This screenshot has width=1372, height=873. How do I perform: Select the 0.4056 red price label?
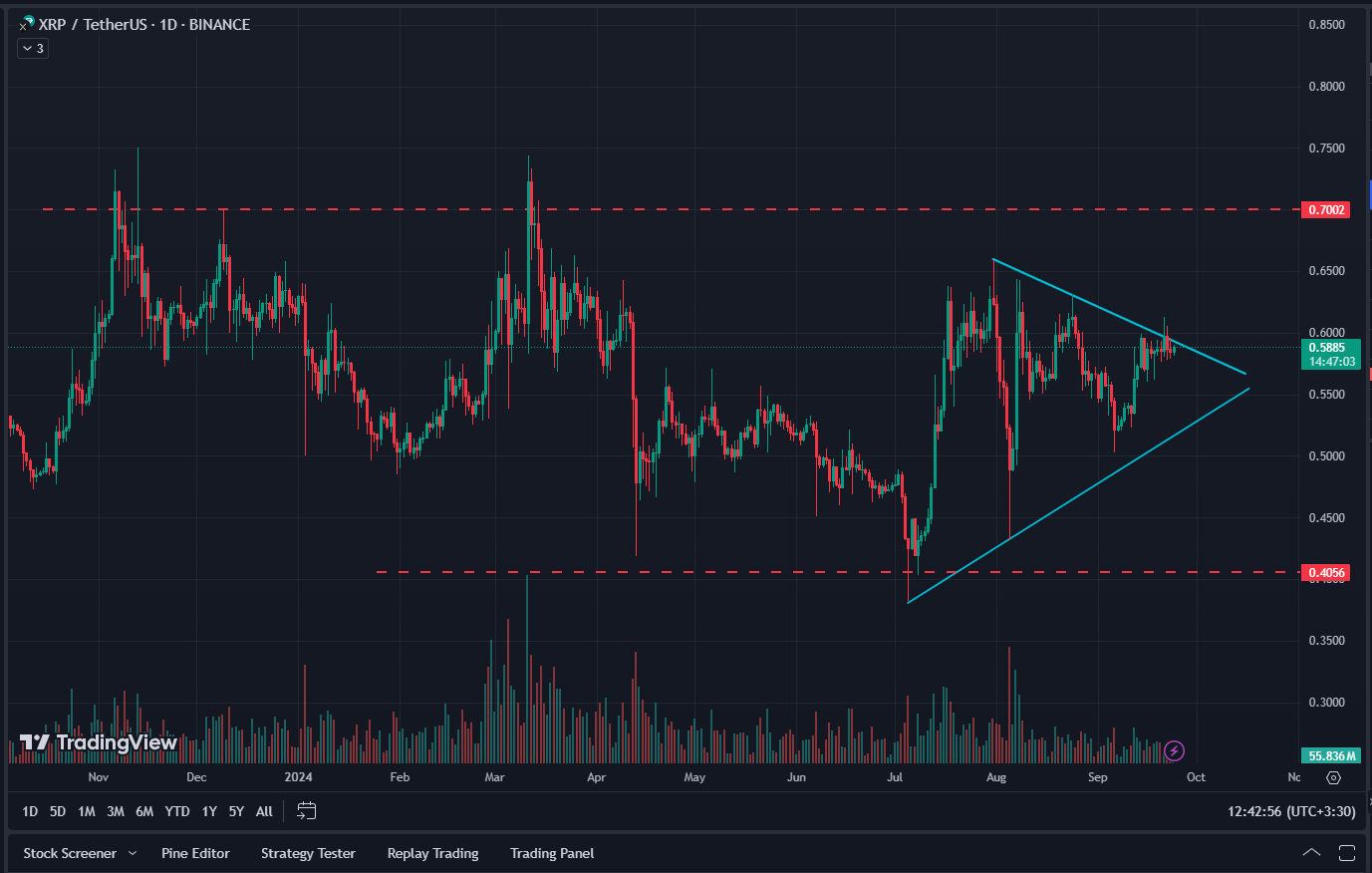tap(1326, 572)
